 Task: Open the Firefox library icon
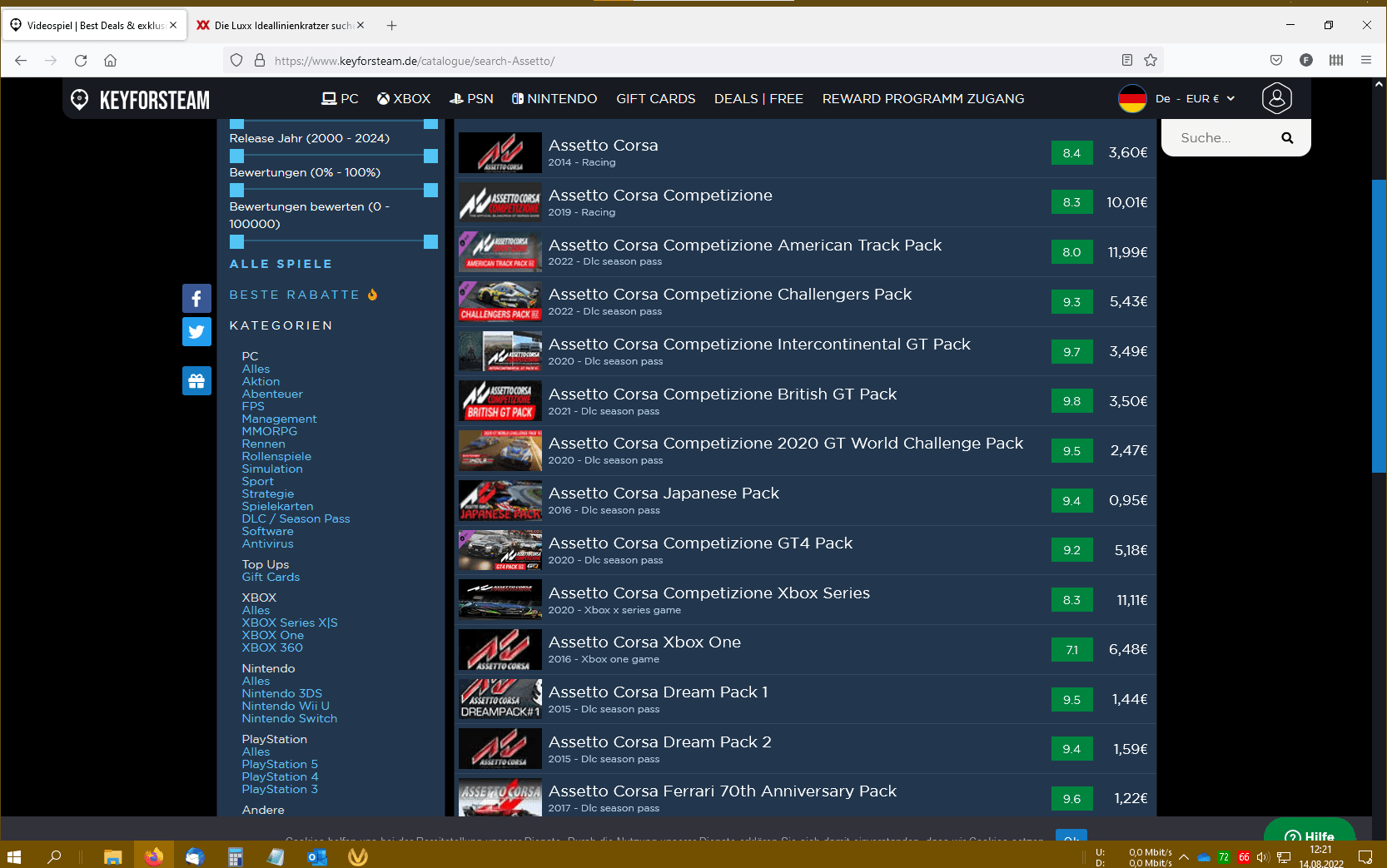click(1336, 60)
